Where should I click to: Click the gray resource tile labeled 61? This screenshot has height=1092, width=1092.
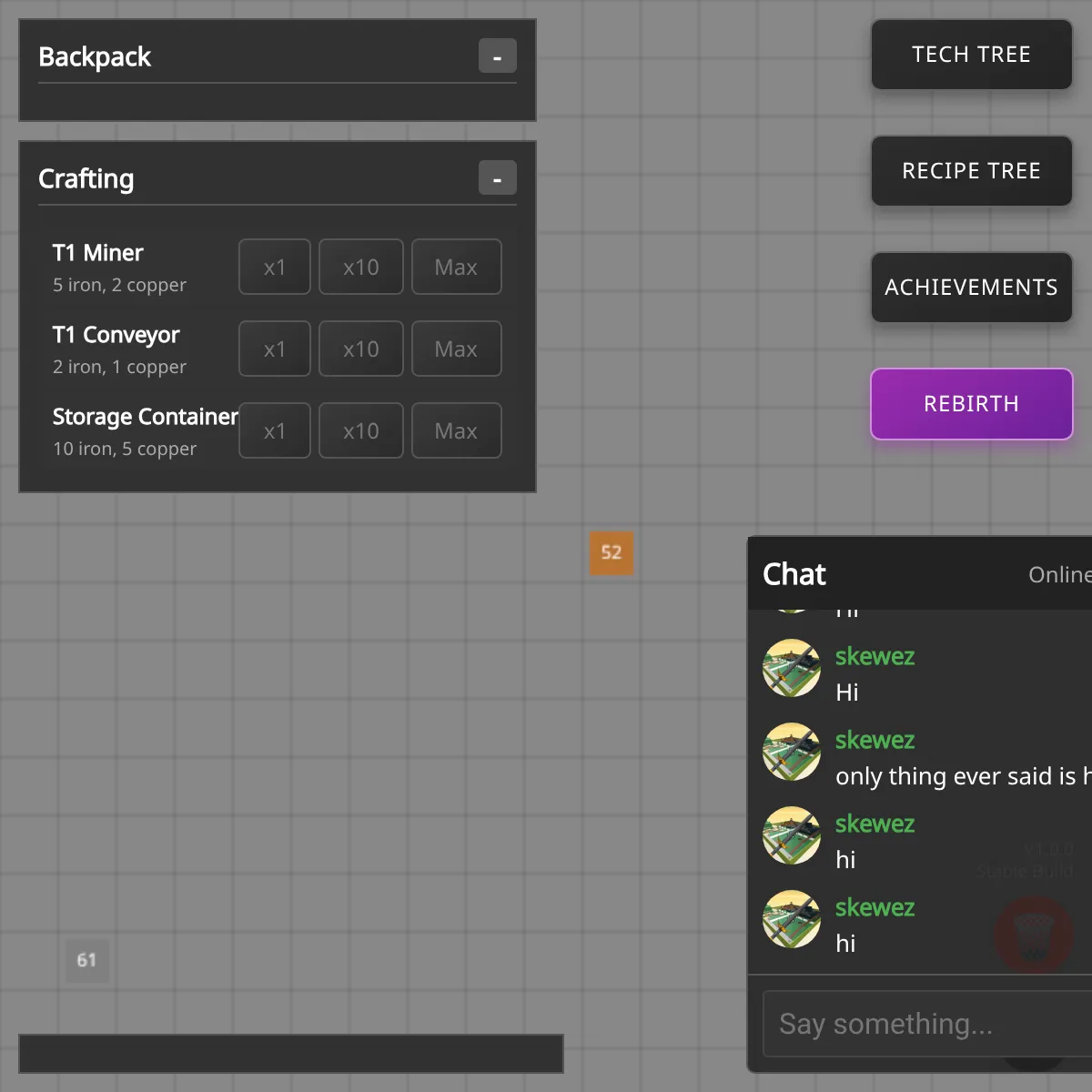click(x=86, y=960)
